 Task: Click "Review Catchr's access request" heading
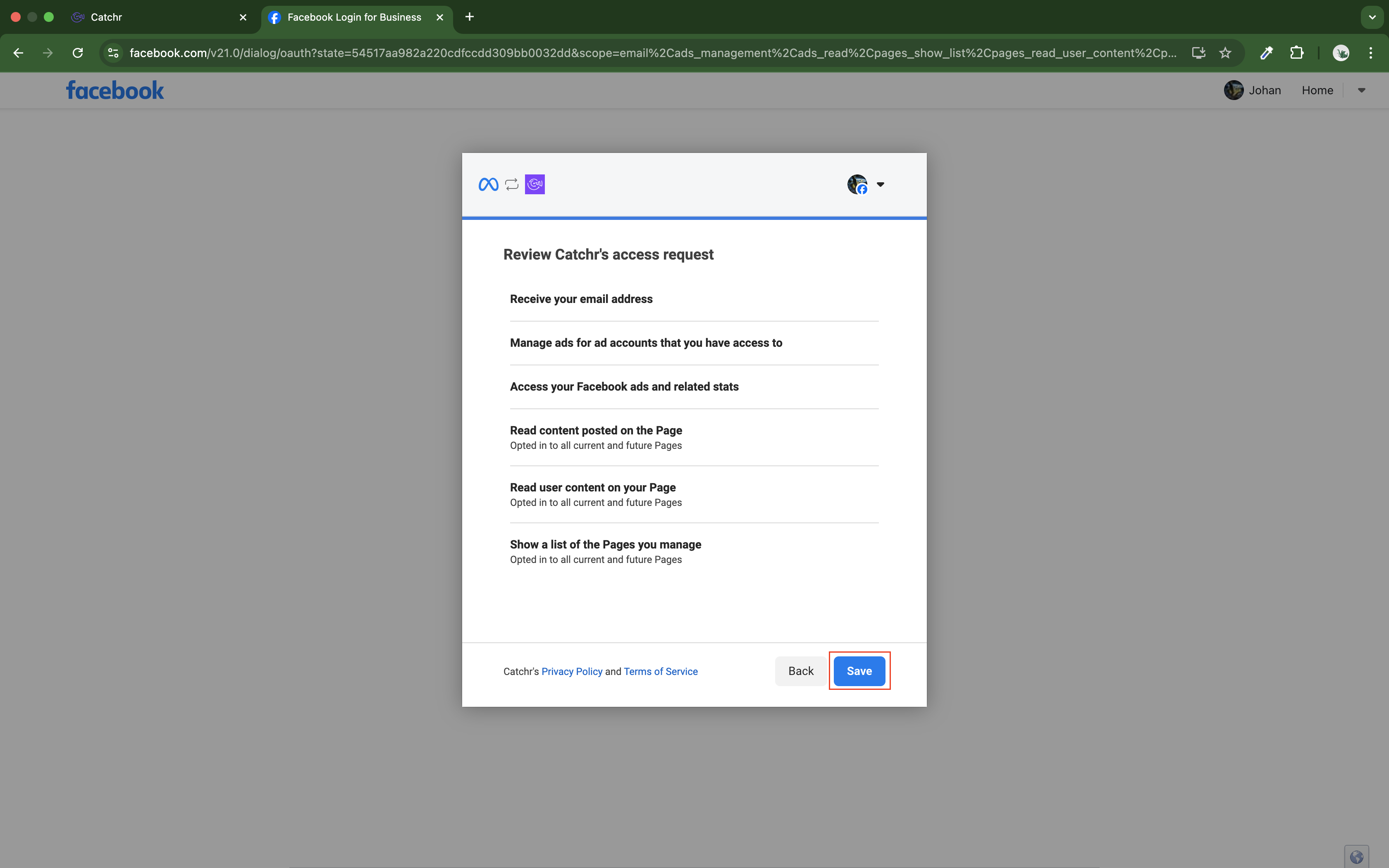tap(609, 254)
